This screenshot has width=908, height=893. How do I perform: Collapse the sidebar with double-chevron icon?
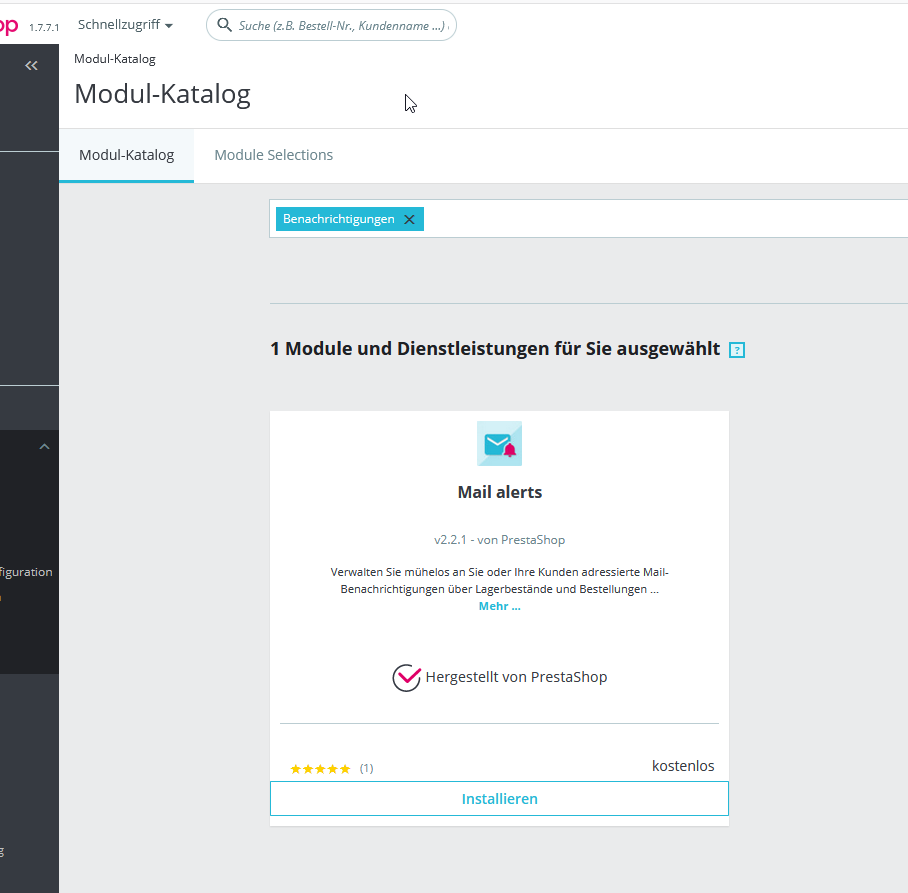click(31, 65)
